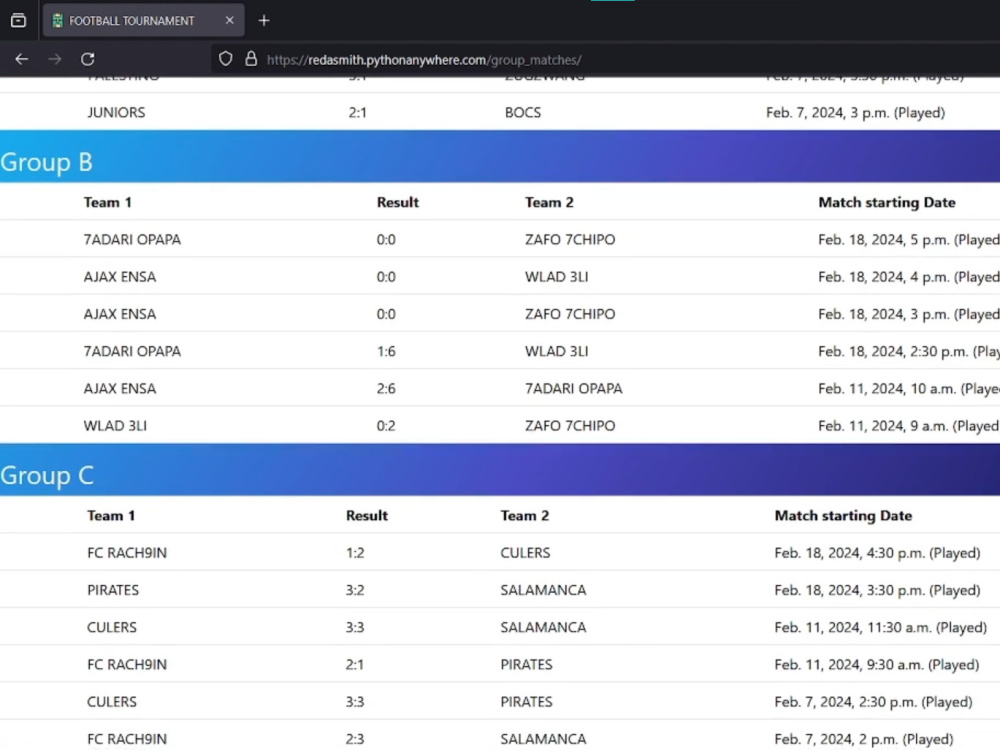1000x750 pixels.
Task: Click Group C Result column header
Action: (367, 515)
